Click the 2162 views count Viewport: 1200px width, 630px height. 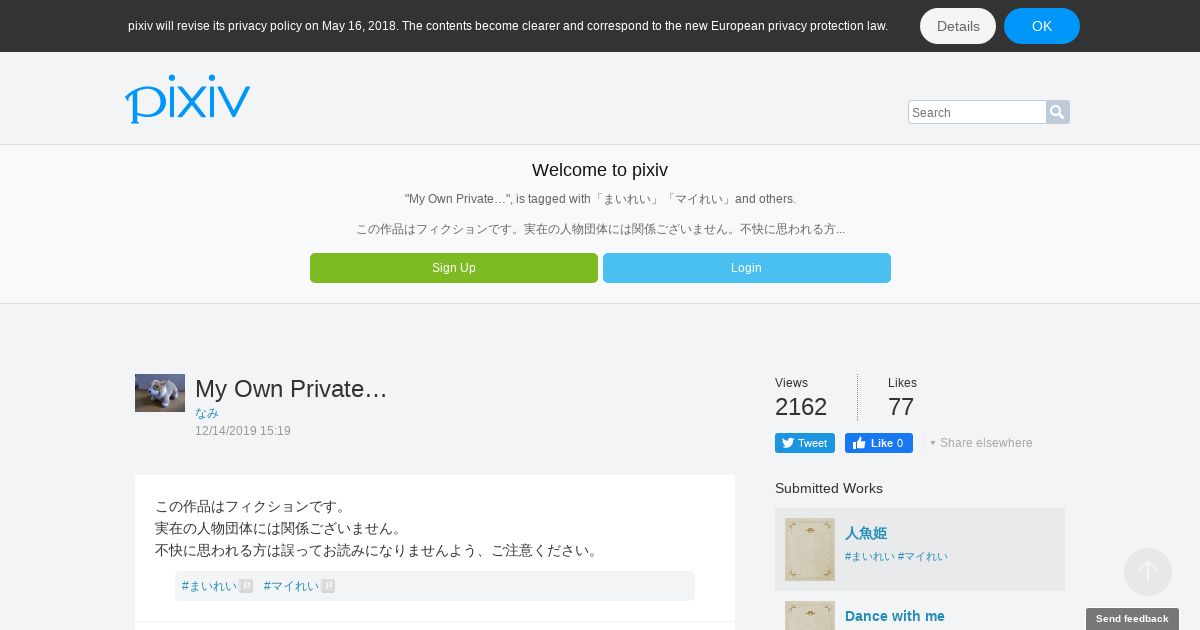pyautogui.click(x=801, y=407)
